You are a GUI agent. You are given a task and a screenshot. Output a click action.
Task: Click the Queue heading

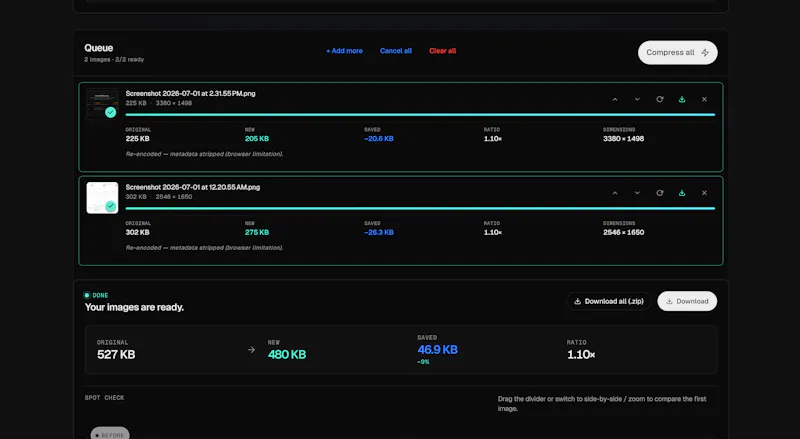click(98, 48)
